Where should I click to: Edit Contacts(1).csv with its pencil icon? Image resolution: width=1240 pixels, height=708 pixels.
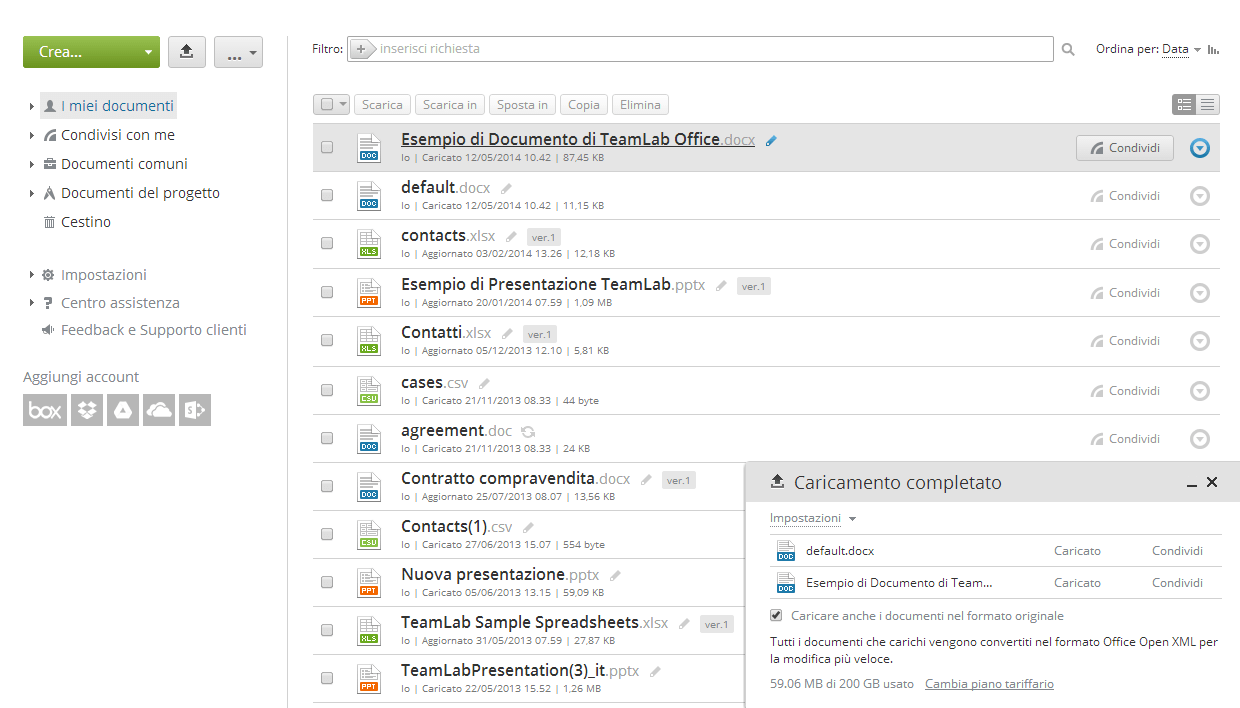(x=528, y=528)
